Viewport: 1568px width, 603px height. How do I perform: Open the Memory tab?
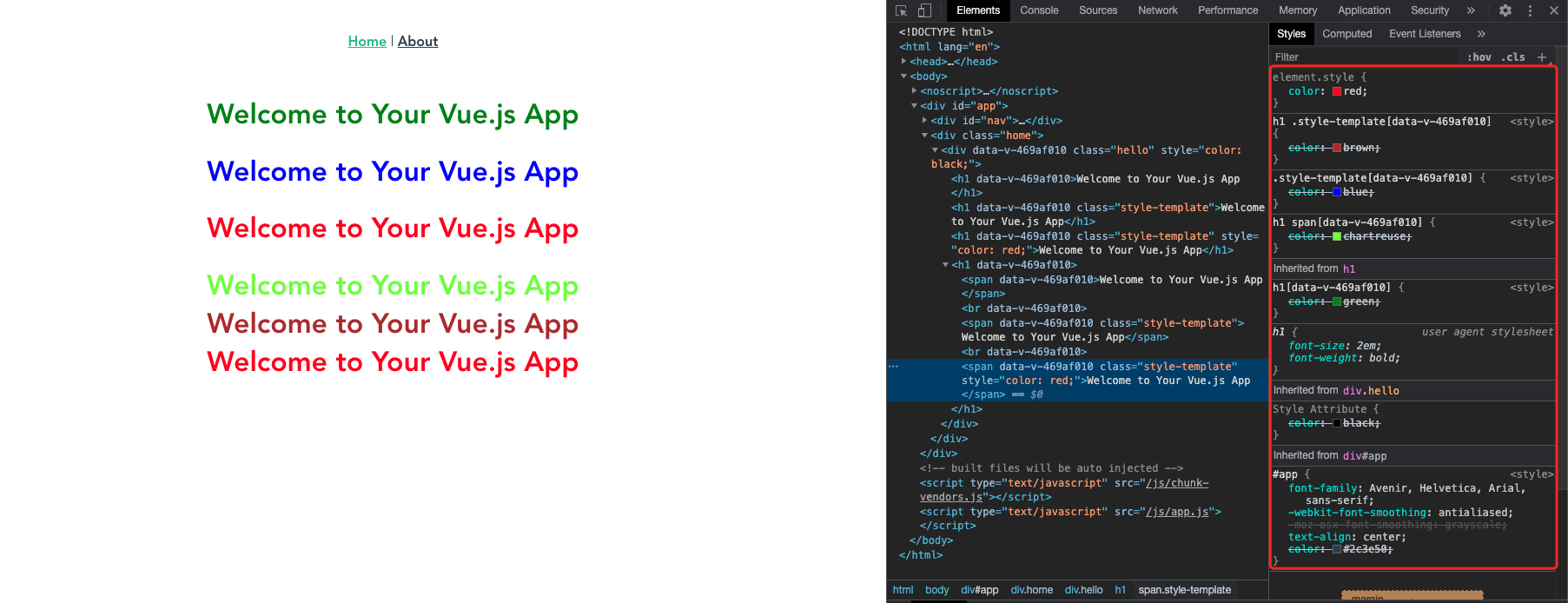pyautogui.click(x=1298, y=10)
